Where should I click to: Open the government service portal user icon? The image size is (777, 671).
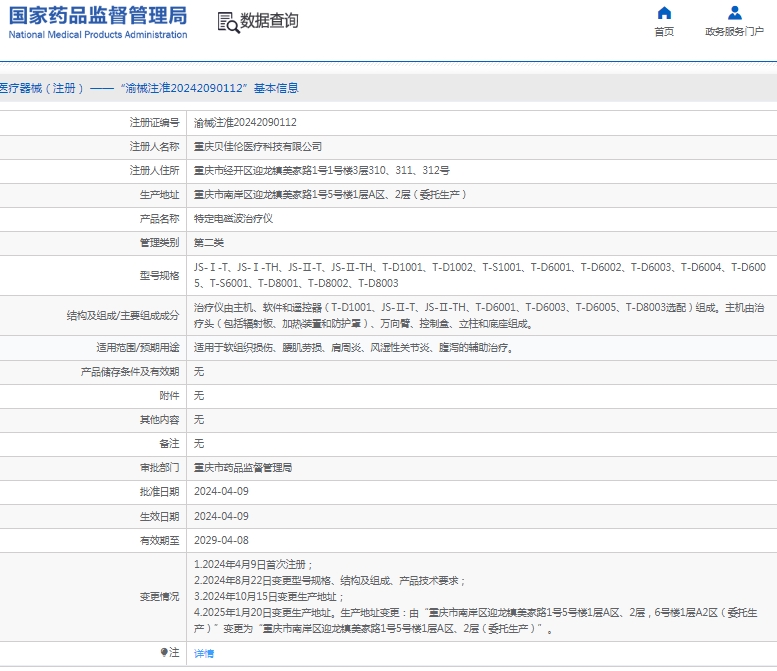pos(734,13)
